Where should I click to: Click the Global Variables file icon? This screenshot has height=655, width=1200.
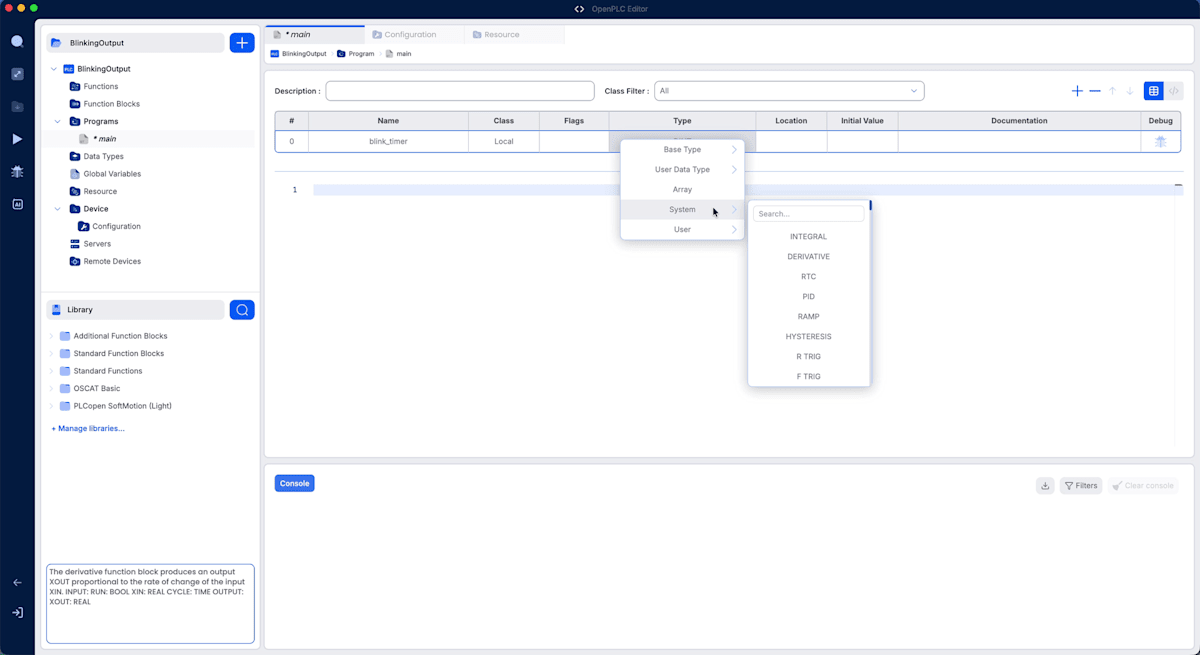point(75,174)
